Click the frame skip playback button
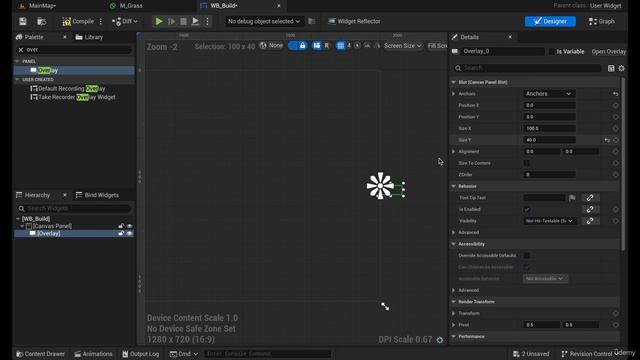 pos(171,21)
